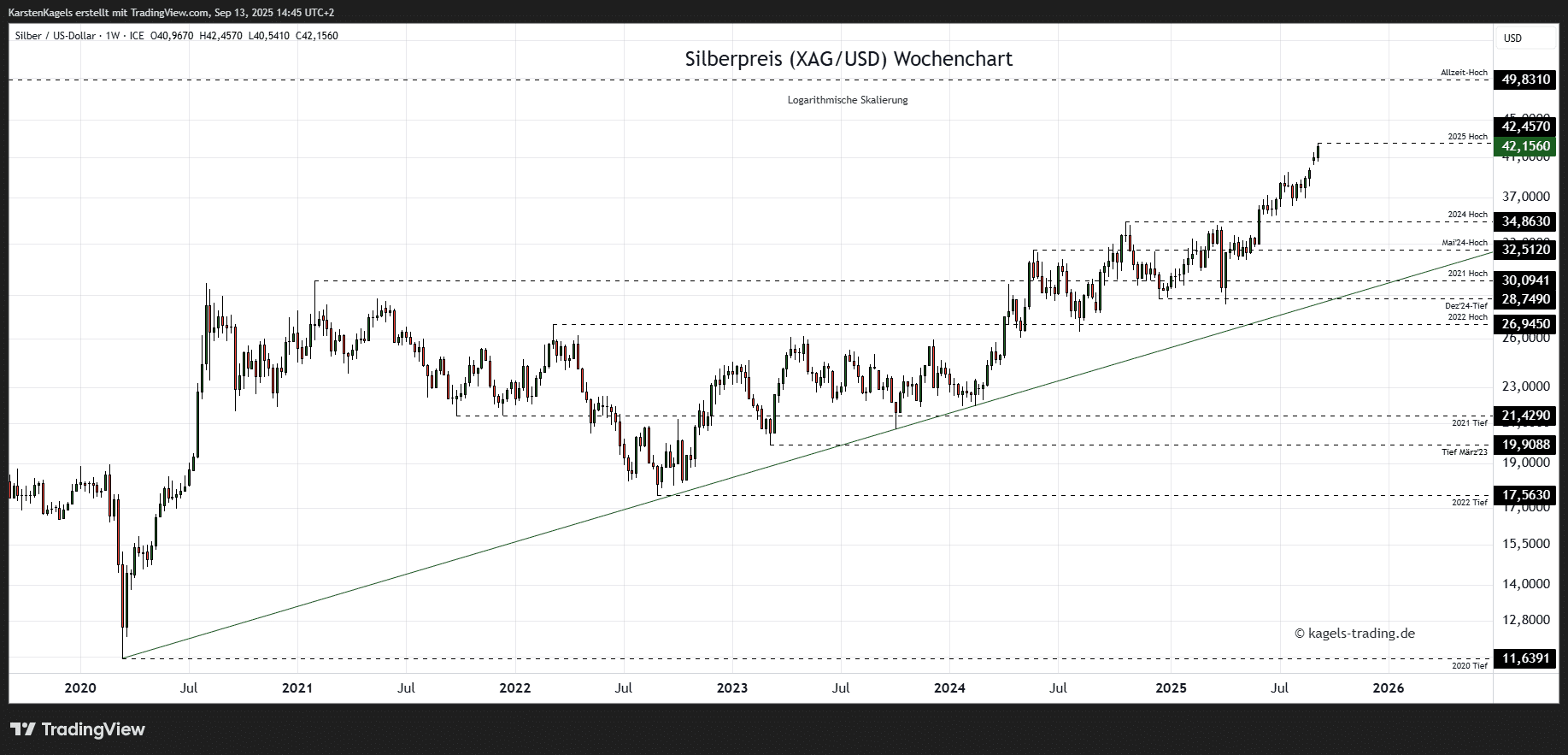Click the Silber / US-Dollar symbol name
Viewport: 1568px width, 755px height.
(56, 36)
